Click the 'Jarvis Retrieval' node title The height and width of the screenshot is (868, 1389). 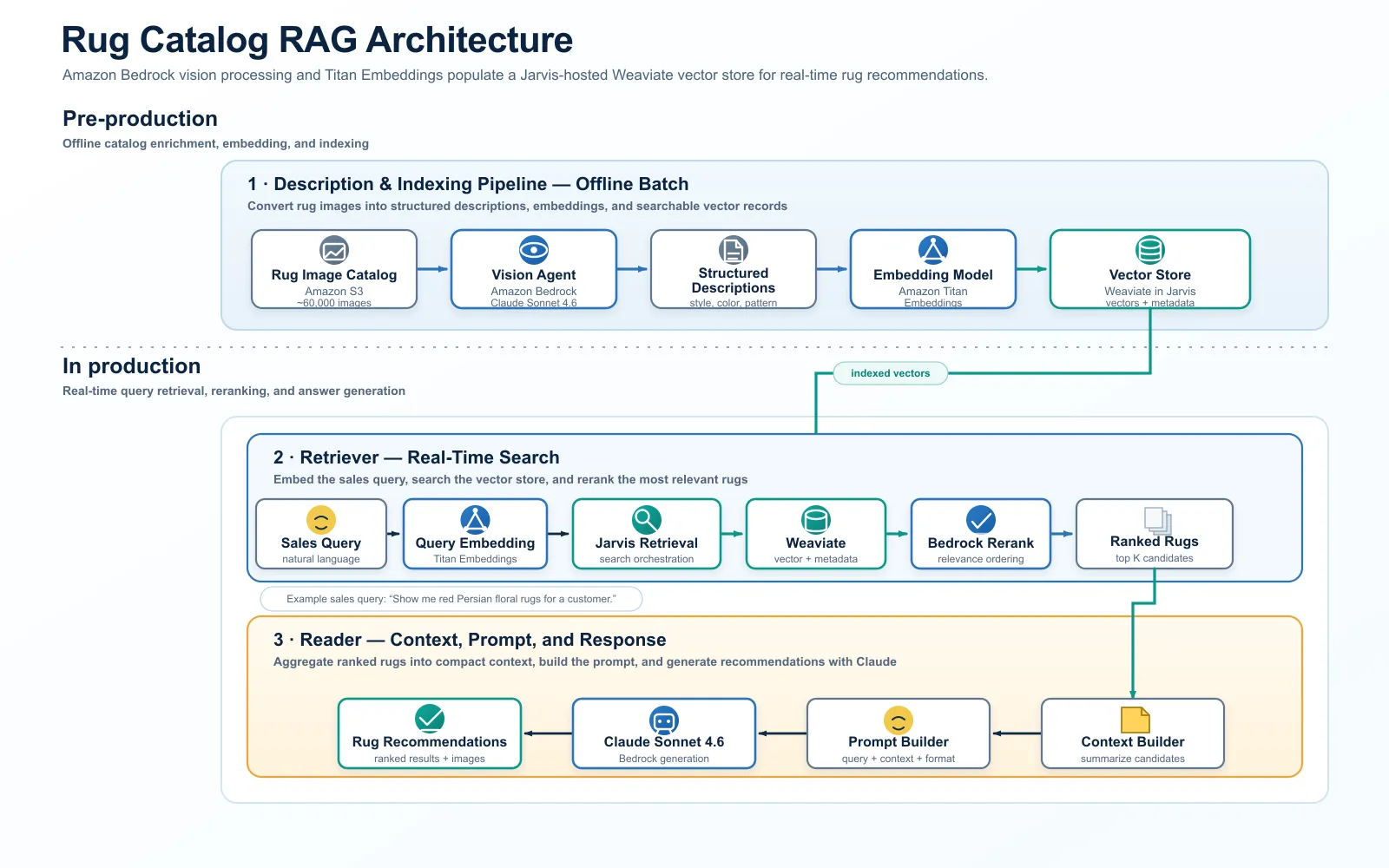647,543
